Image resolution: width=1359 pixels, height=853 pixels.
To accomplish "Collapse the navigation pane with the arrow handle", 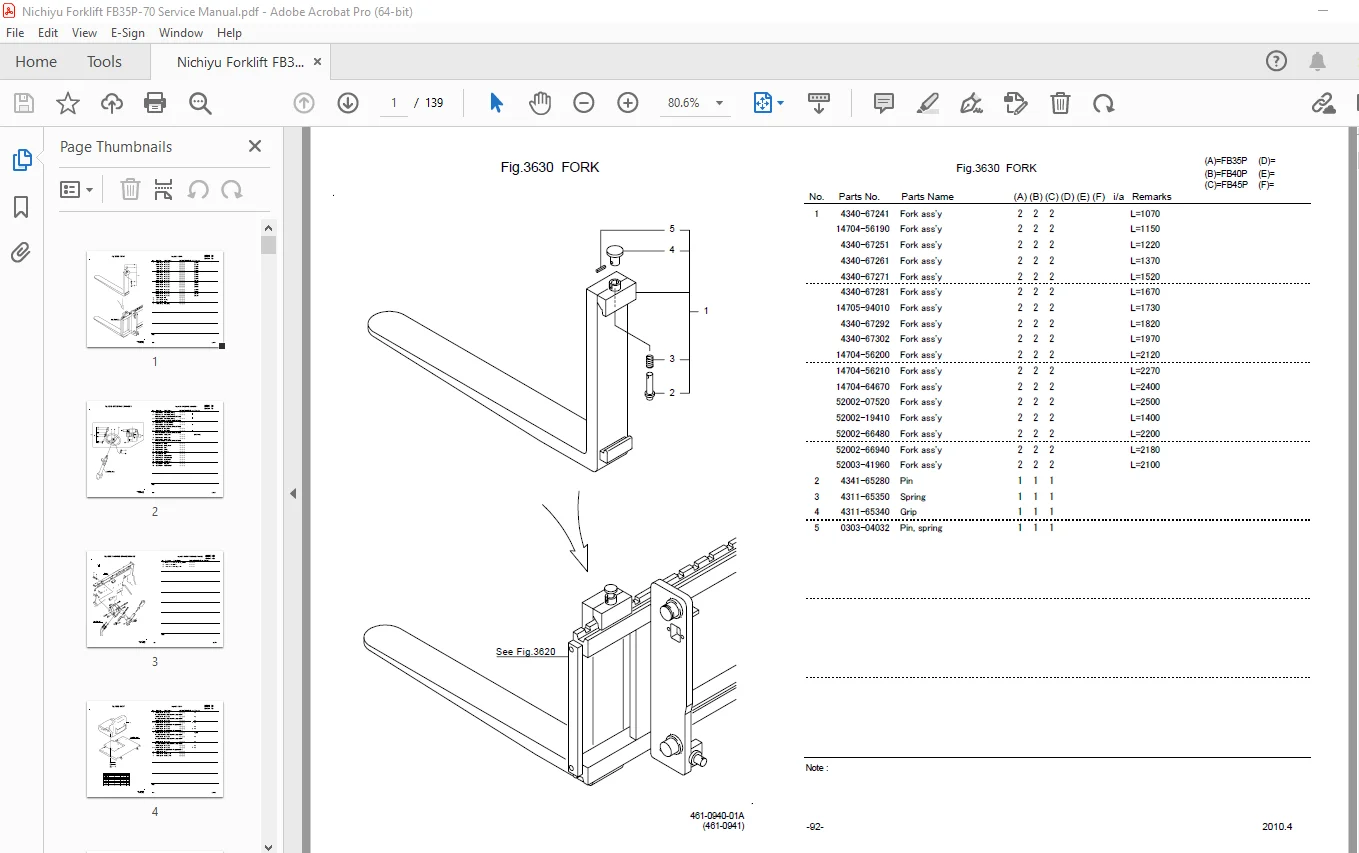I will (293, 493).
